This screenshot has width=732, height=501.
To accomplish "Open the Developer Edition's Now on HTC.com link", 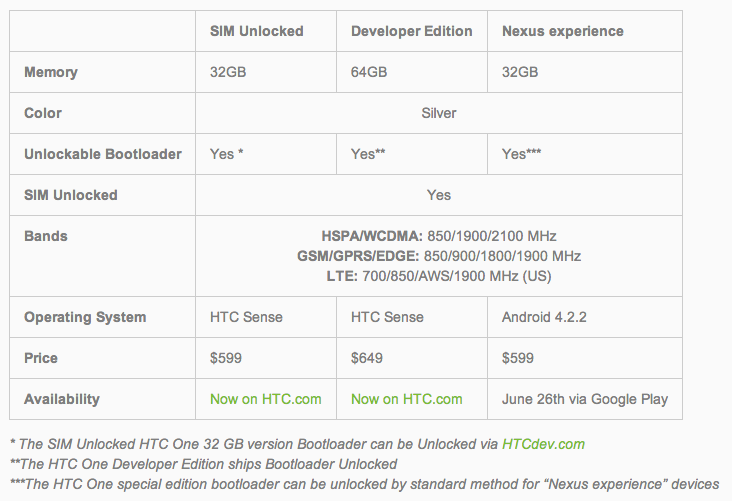I will pyautogui.click(x=406, y=399).
